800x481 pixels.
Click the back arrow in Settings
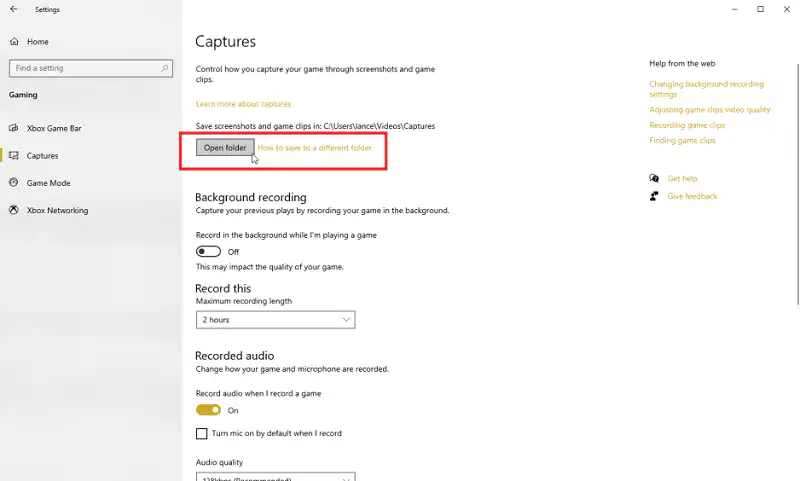[13, 9]
